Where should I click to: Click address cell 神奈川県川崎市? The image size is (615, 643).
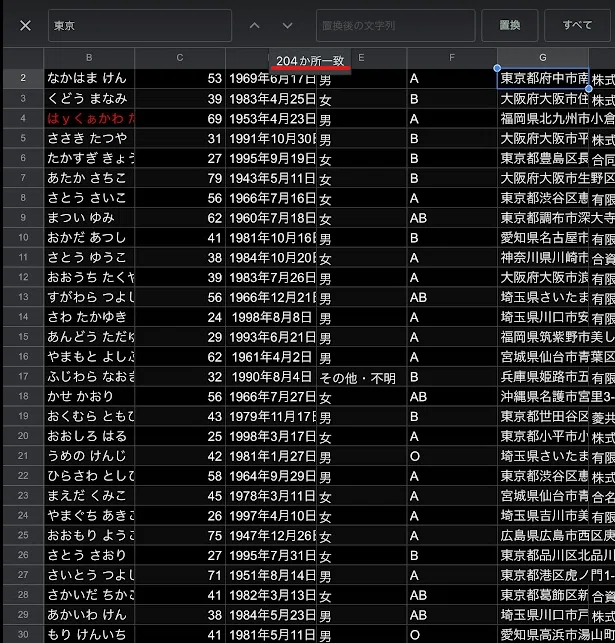pyautogui.click(x=543, y=258)
